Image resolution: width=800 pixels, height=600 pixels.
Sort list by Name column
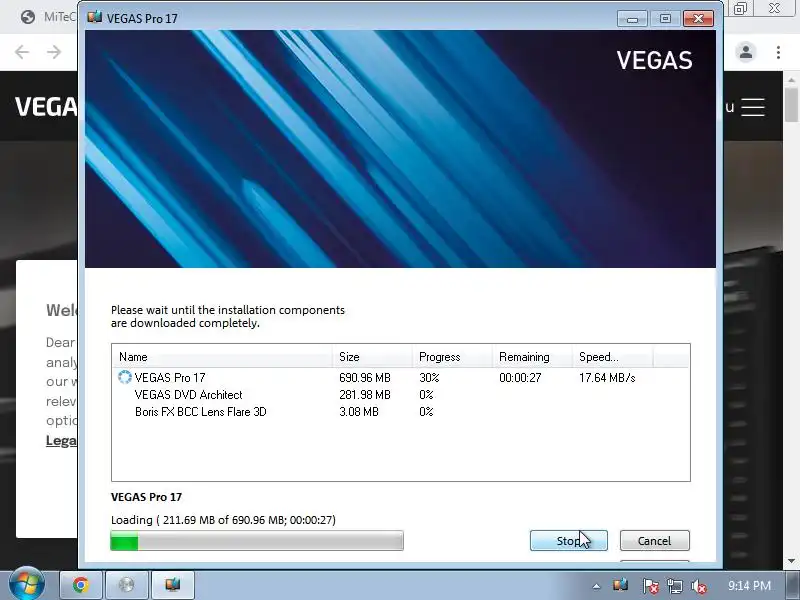coord(222,357)
